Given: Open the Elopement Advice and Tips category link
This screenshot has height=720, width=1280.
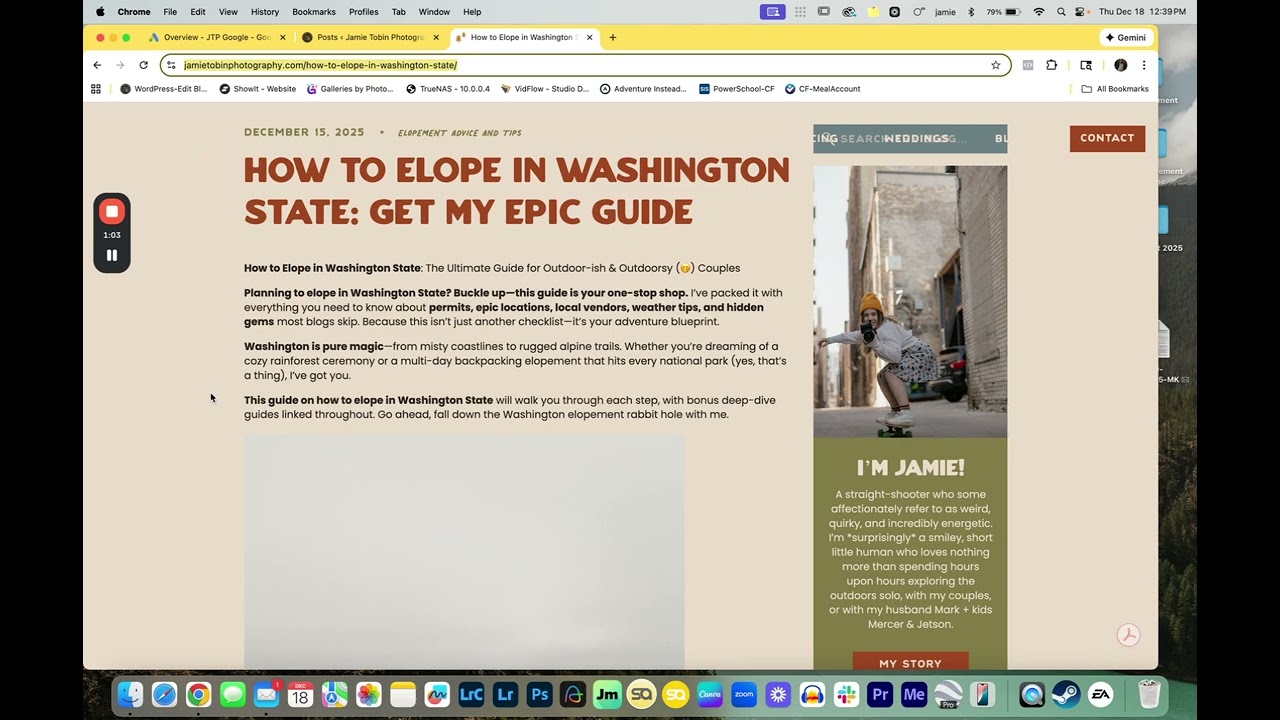Looking at the screenshot, I should (x=459, y=133).
